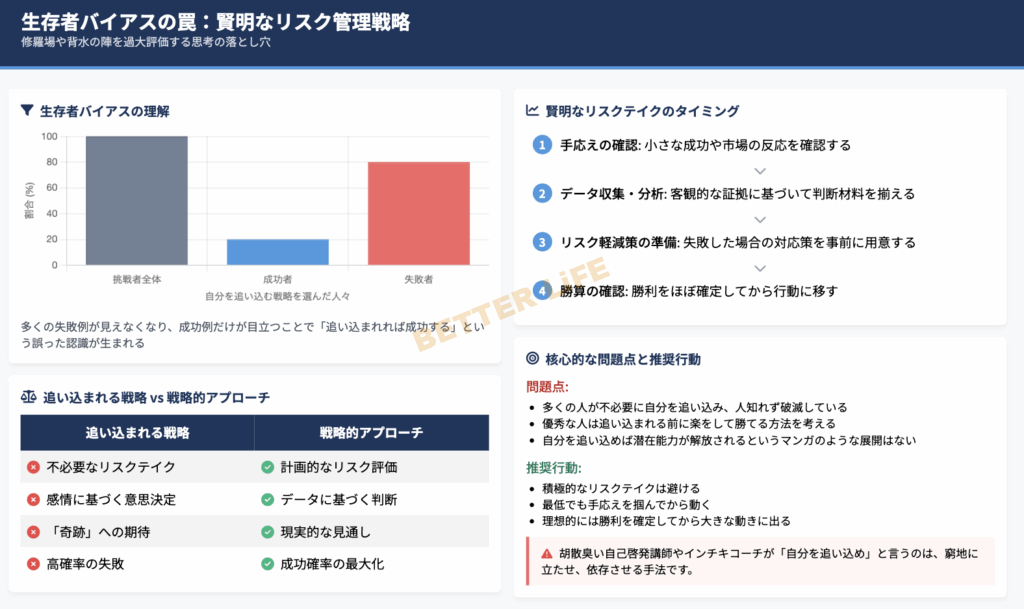Click the green check icon next to 成功確率の最大化
Image resolution: width=1024 pixels, height=609 pixels.
(x=267, y=564)
